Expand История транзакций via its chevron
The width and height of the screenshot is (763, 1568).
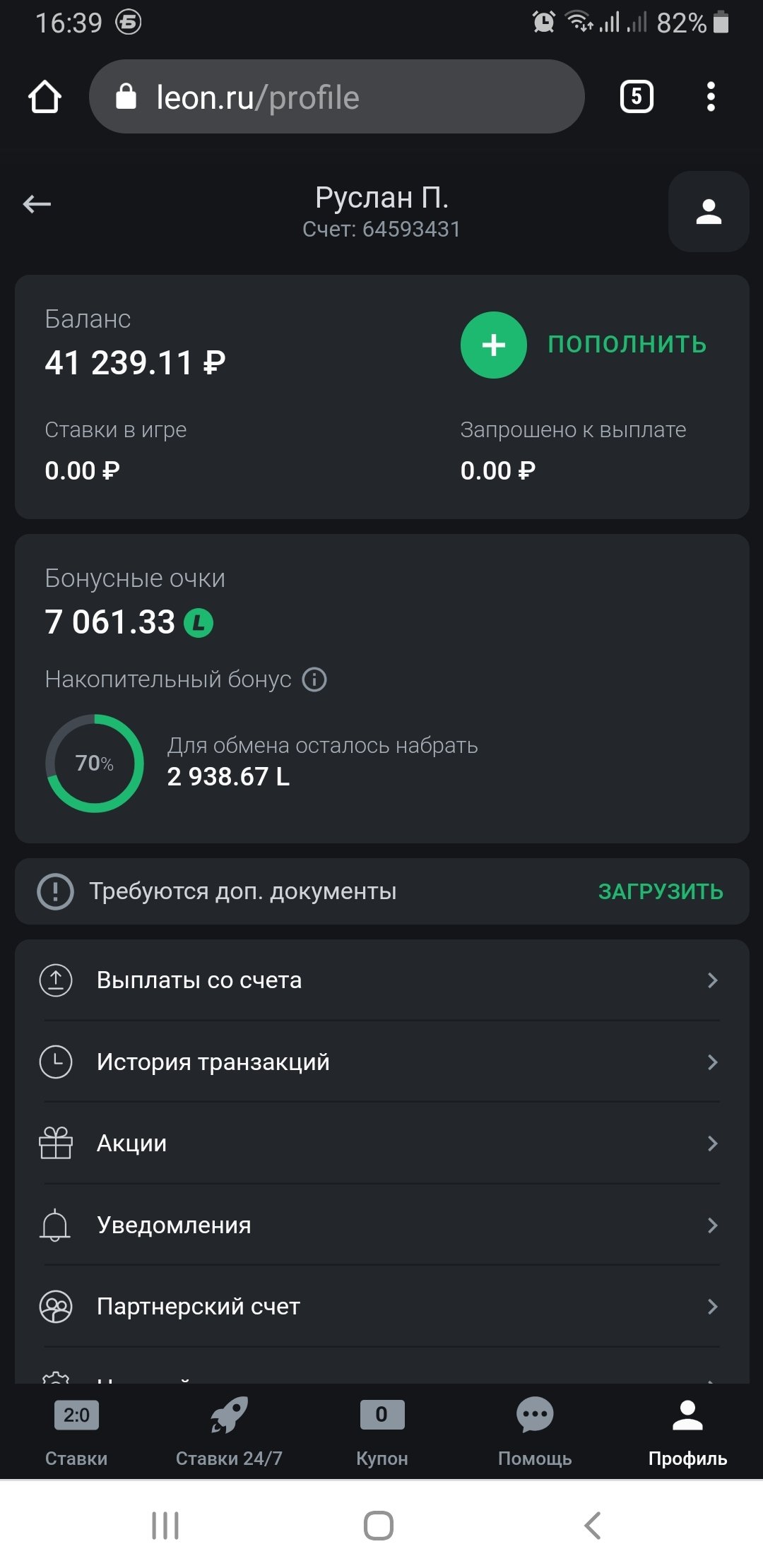[x=712, y=1062]
